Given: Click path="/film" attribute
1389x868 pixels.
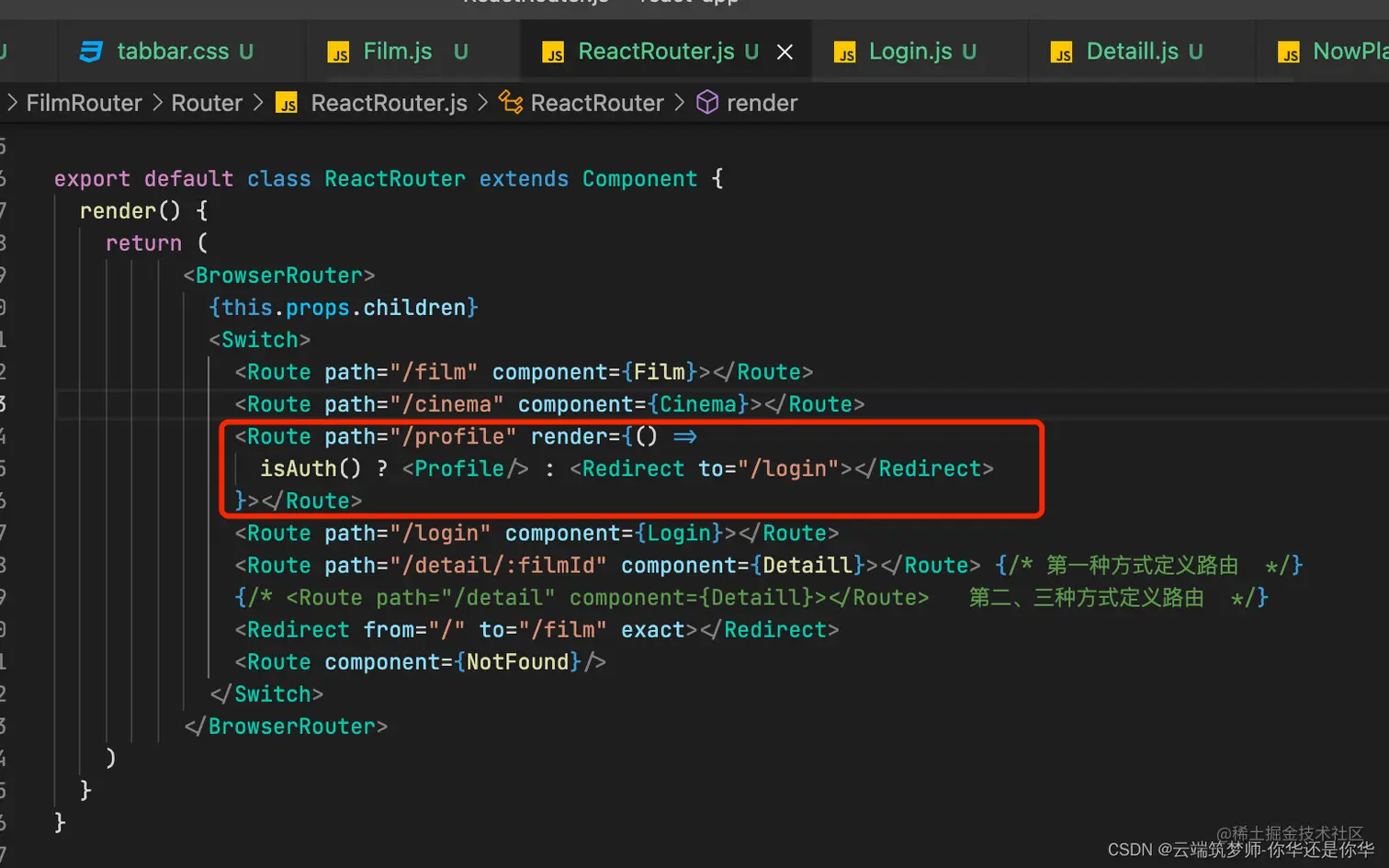Looking at the screenshot, I should [401, 372].
